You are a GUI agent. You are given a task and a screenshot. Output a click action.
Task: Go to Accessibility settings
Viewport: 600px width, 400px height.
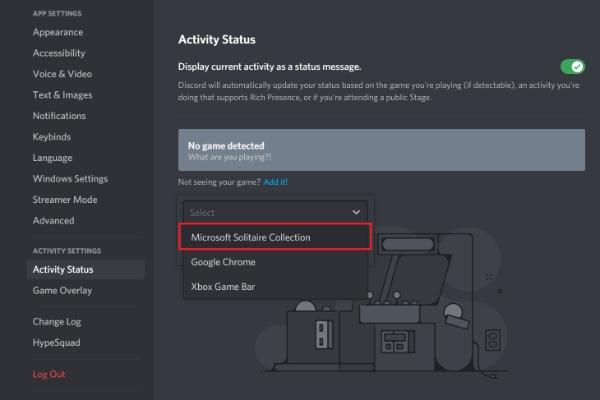[59, 53]
